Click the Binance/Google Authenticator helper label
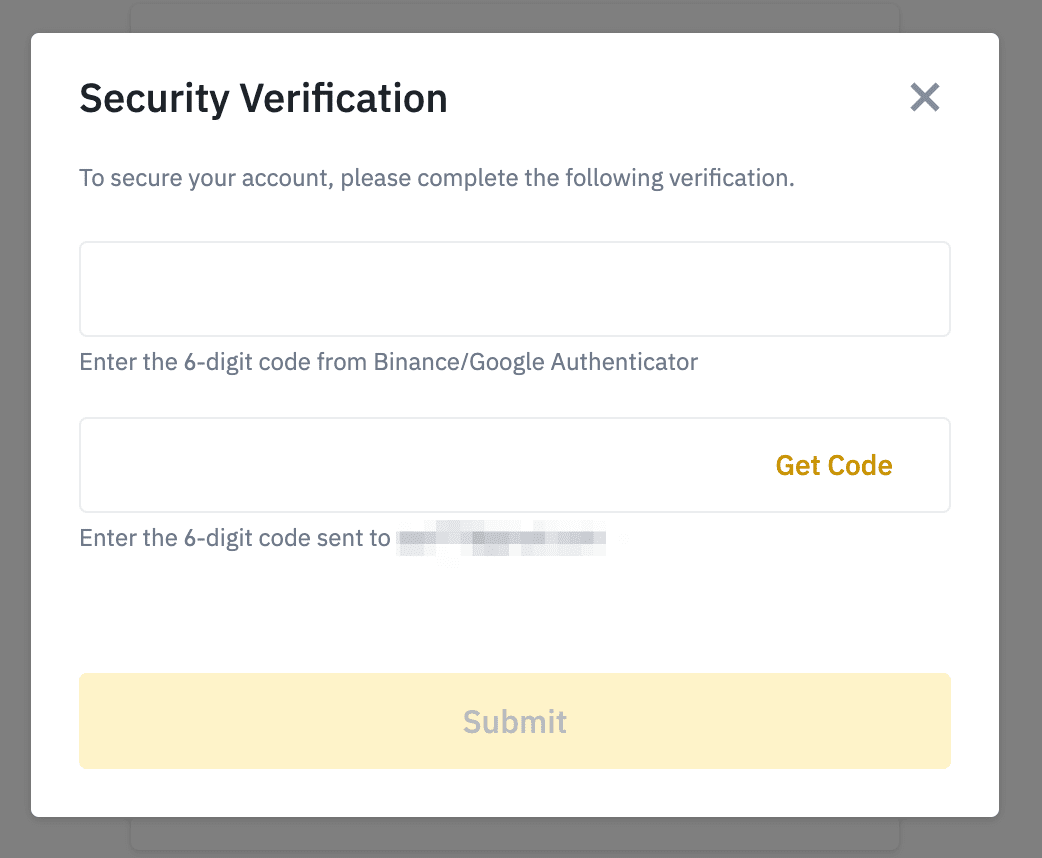Viewport: 1042px width, 858px height. click(x=388, y=361)
